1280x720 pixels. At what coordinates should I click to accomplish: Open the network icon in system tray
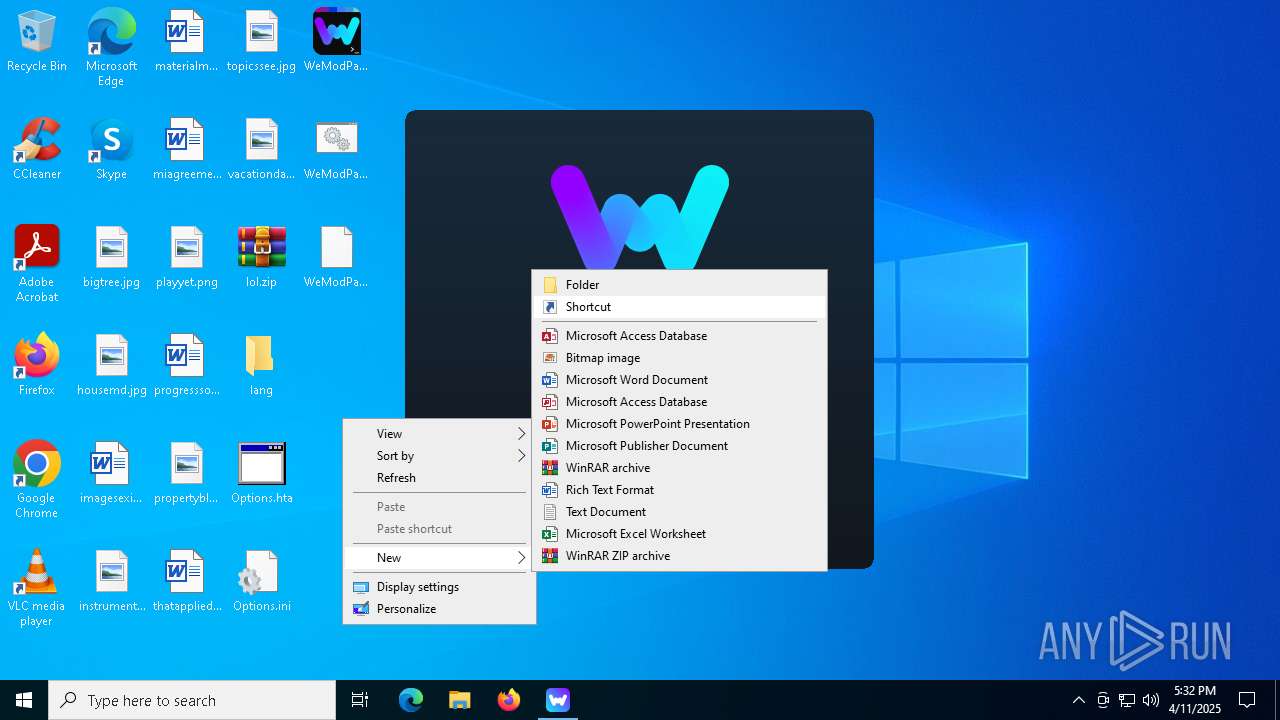[1127, 700]
